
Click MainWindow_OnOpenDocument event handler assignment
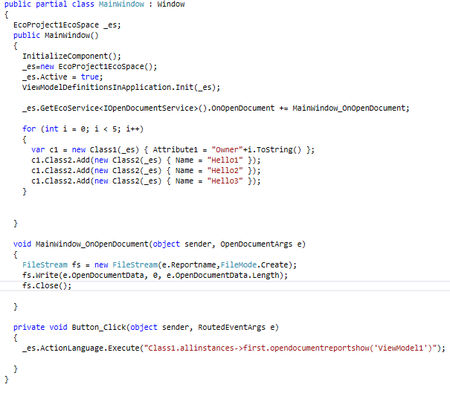tap(349, 108)
